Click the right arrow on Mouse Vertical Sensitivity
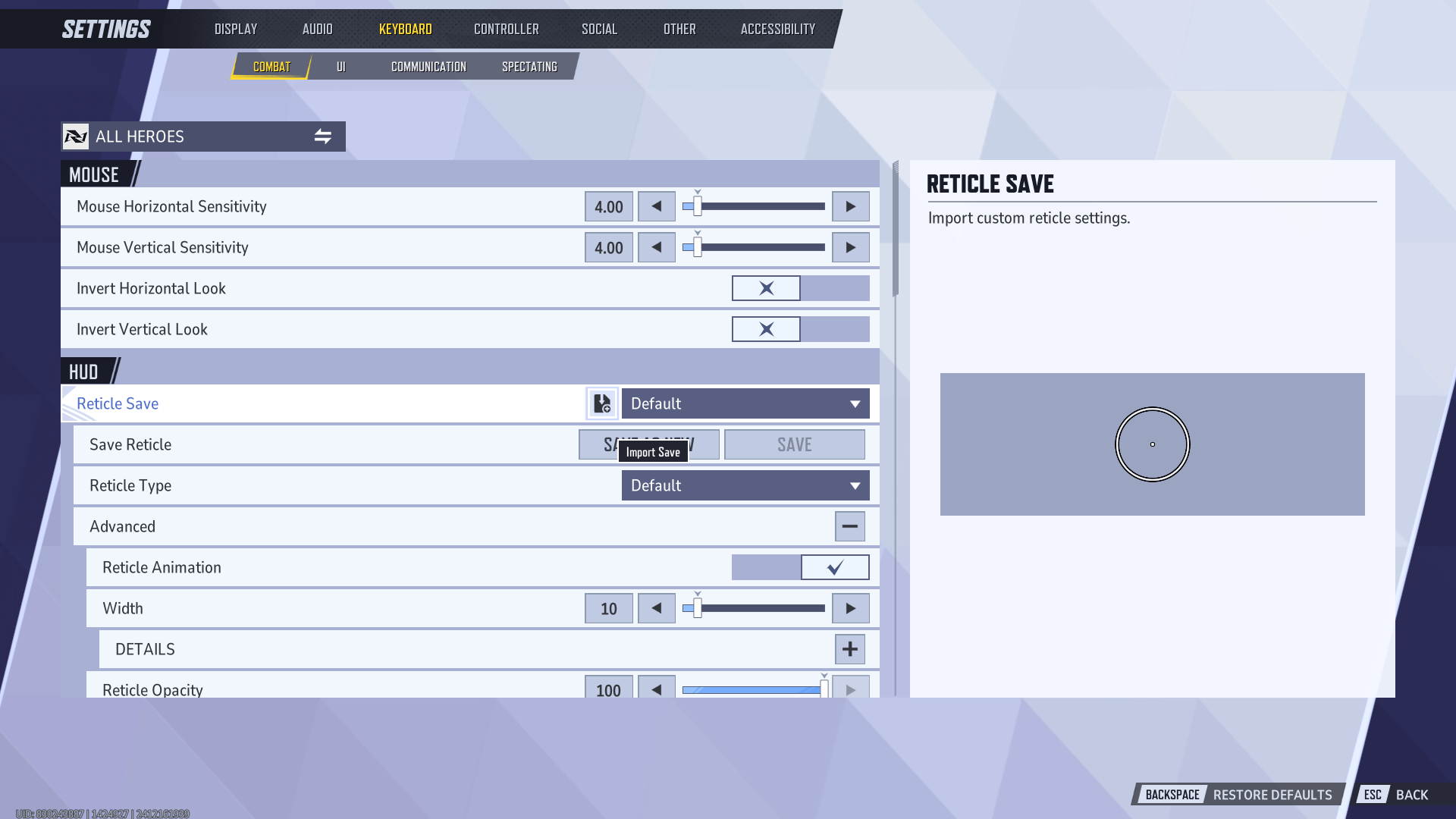Screen dimensions: 1456x819 849,247
